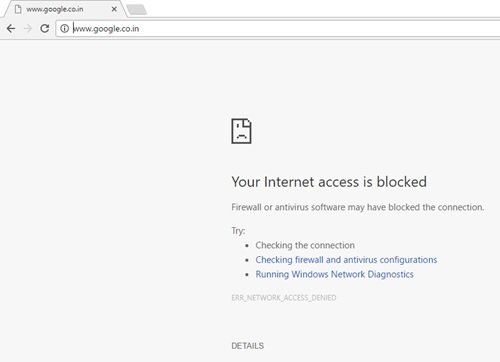Viewport: 500px width, 362px height.
Task: Launch Running Windows Network Diagnostics link
Action: 334,274
